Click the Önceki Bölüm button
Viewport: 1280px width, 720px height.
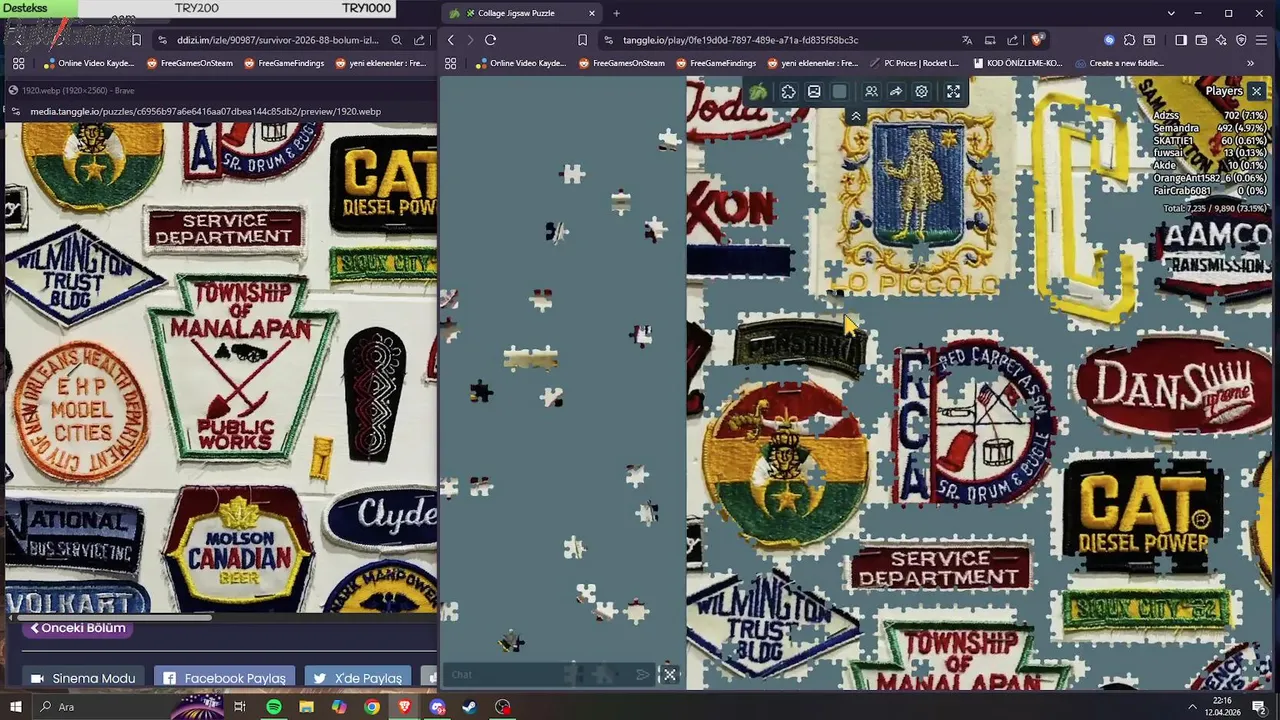[x=79, y=628]
